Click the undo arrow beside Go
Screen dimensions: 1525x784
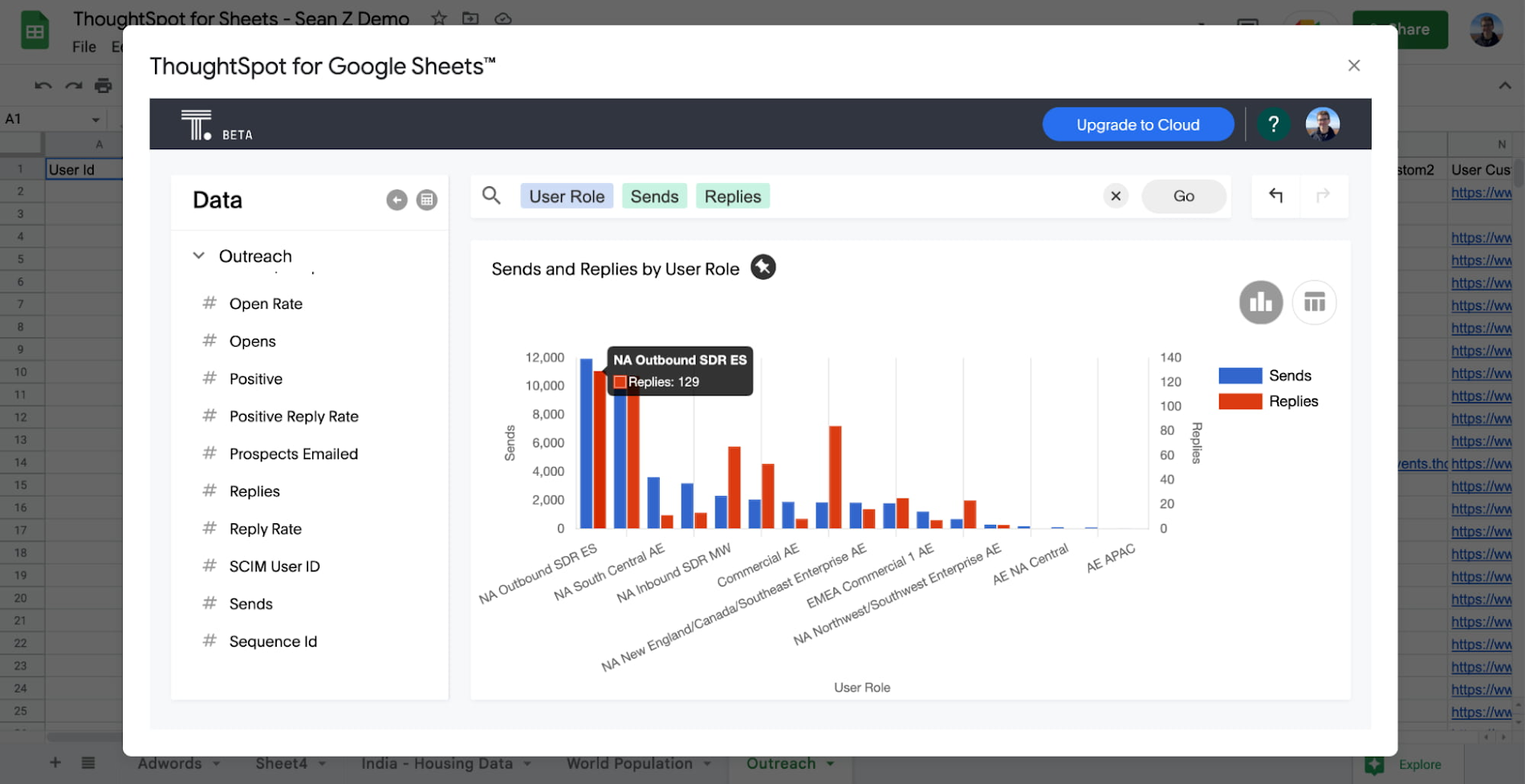click(1275, 195)
